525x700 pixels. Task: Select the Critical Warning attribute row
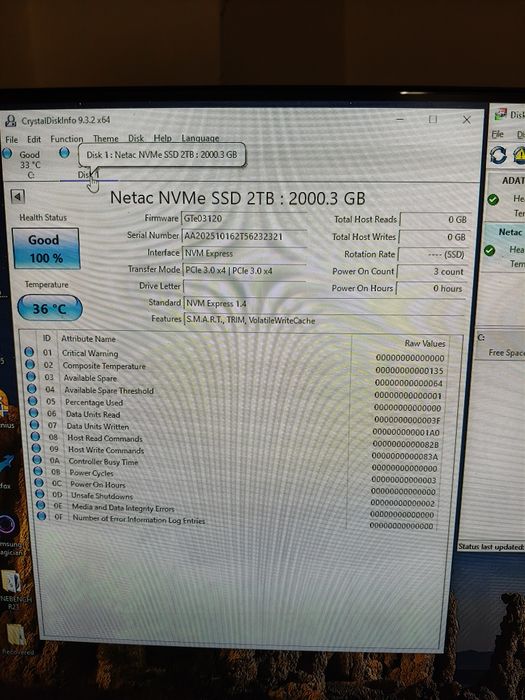point(235,354)
